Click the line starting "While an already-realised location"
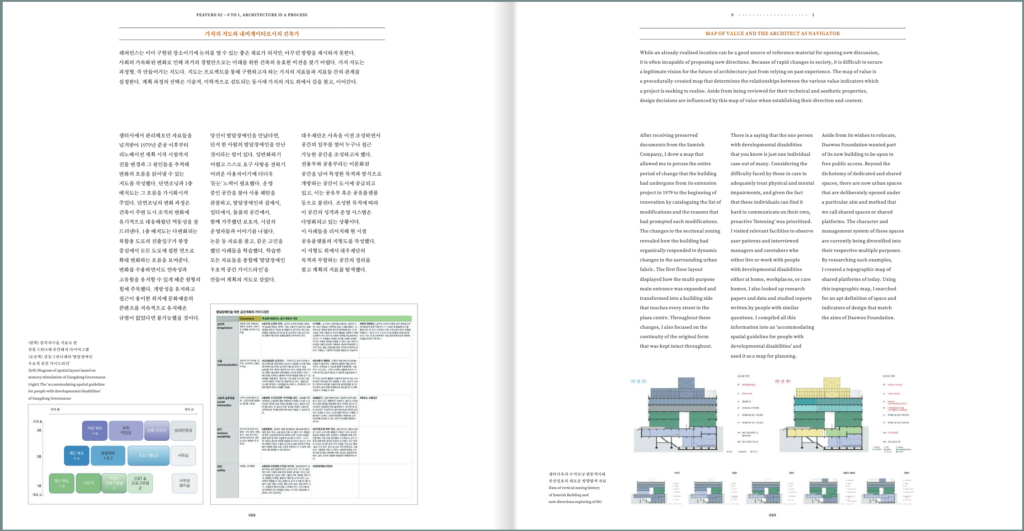Viewport: 1024px width, 531px height. click(x=759, y=52)
